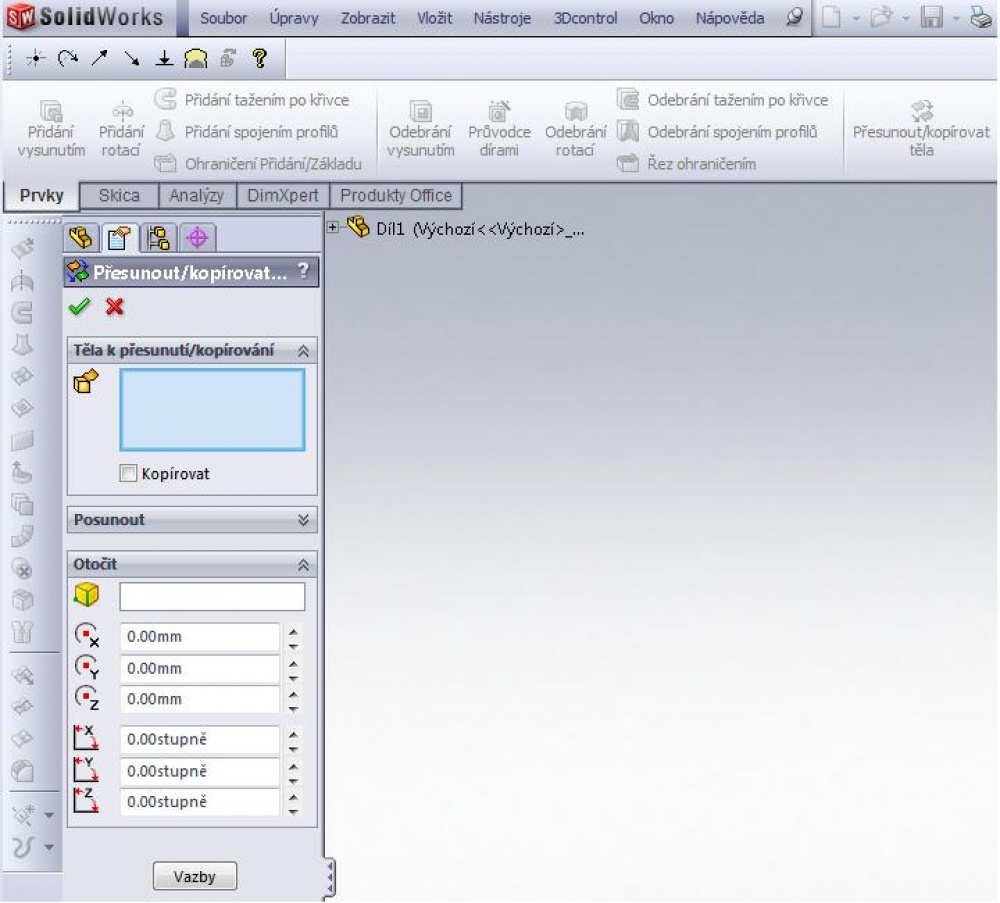The width and height of the screenshot is (1000, 903).
Task: Select Odebrání rotací tool
Action: coord(575,129)
